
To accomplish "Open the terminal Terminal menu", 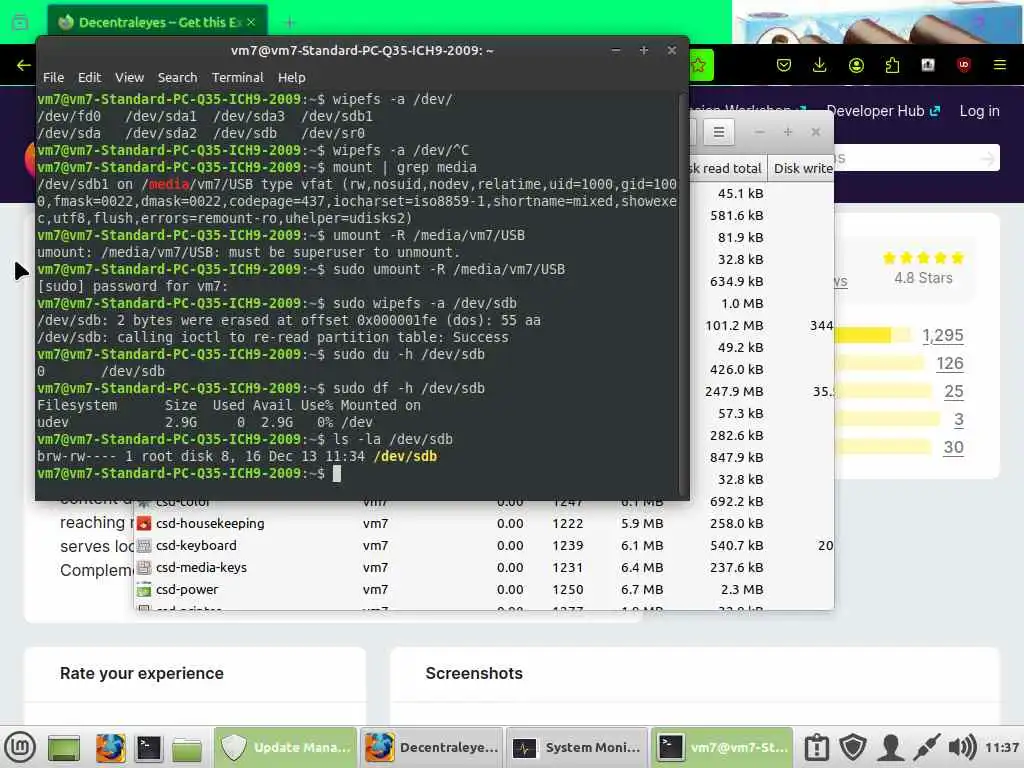I will point(238,77).
